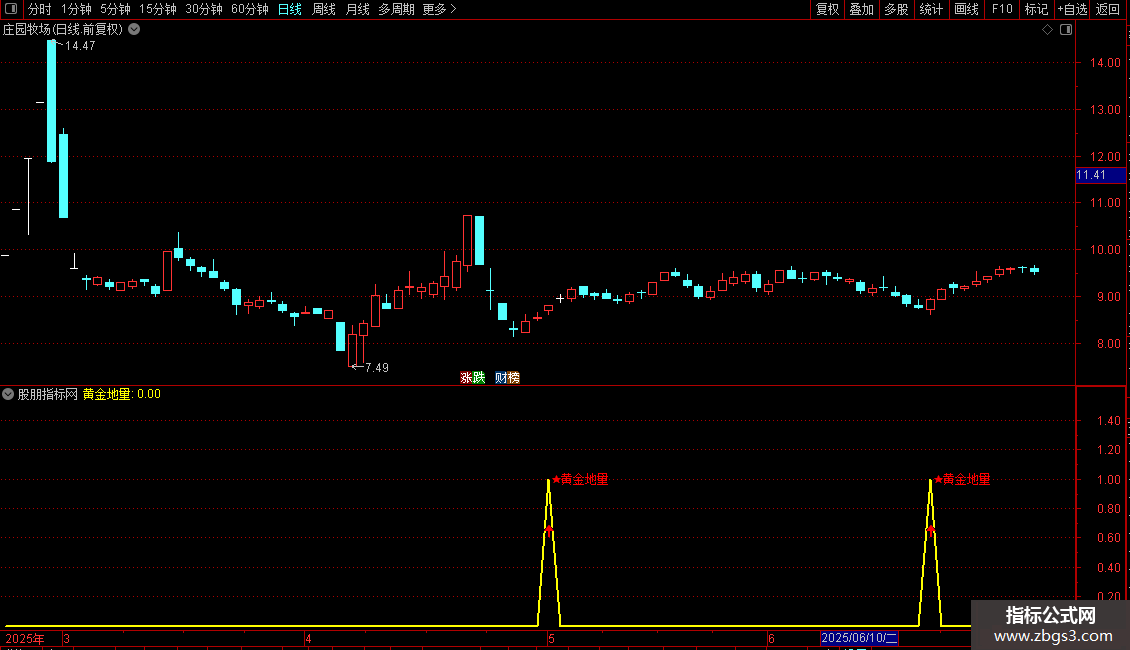The width and height of the screenshot is (1130, 650).
Task: Open the 统计 statistics tool
Action: [x=931, y=9]
